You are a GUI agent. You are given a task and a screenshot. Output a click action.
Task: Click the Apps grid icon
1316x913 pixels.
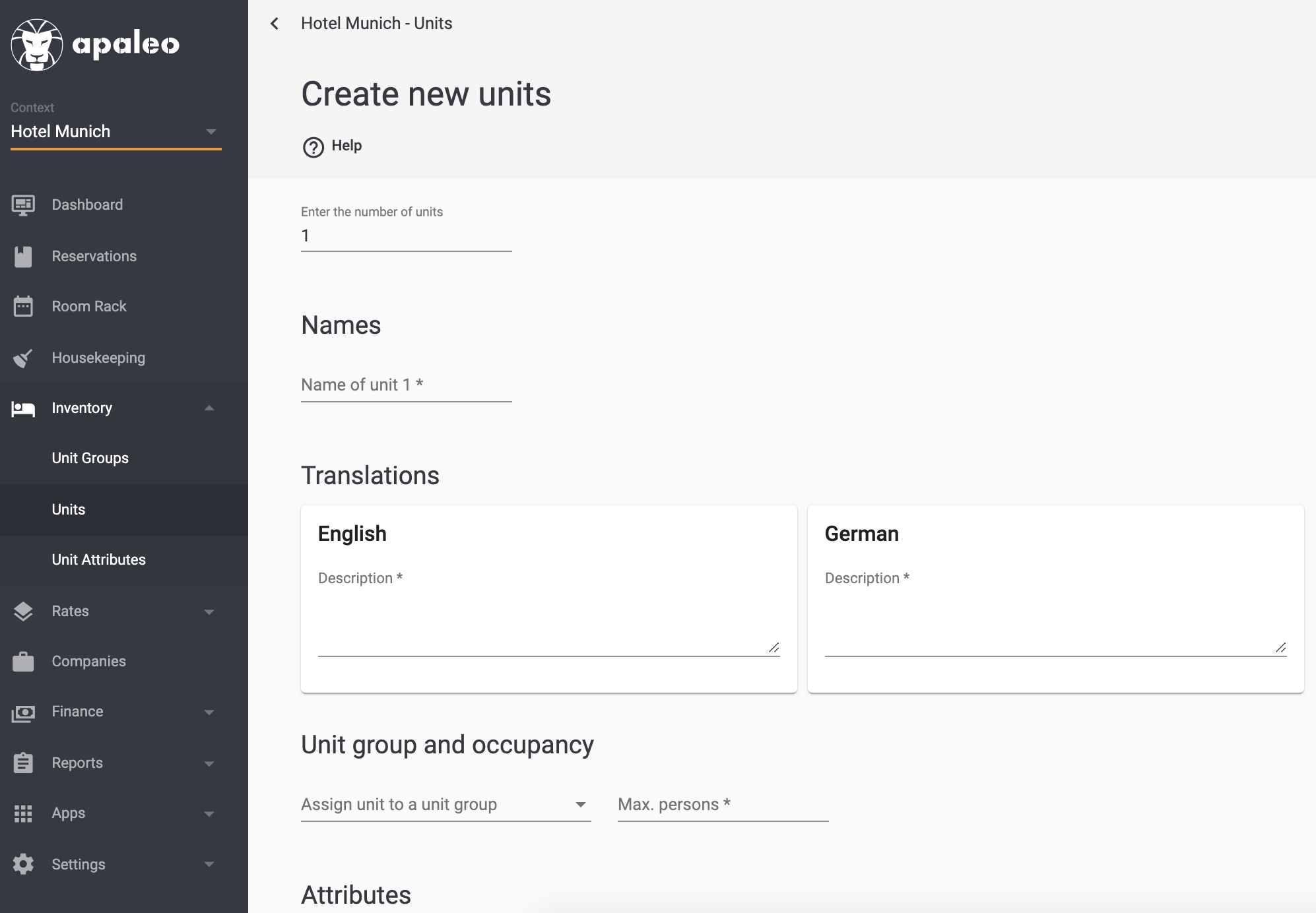pyautogui.click(x=23, y=813)
